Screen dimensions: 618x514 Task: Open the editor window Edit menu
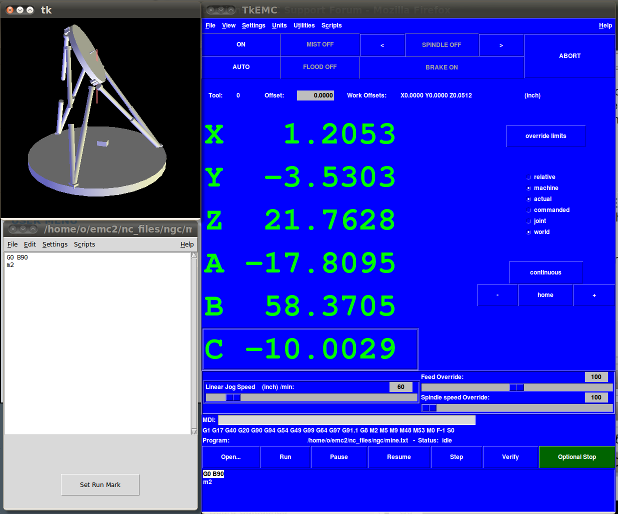(x=30, y=244)
